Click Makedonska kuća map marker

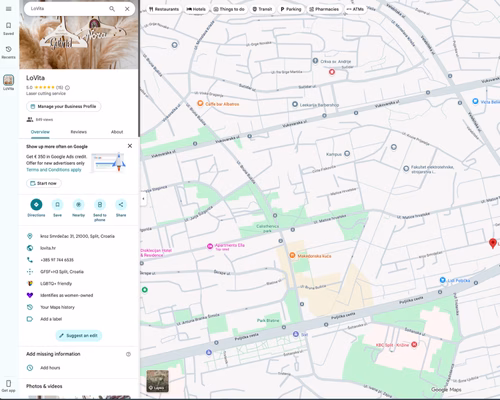[x=292, y=255]
